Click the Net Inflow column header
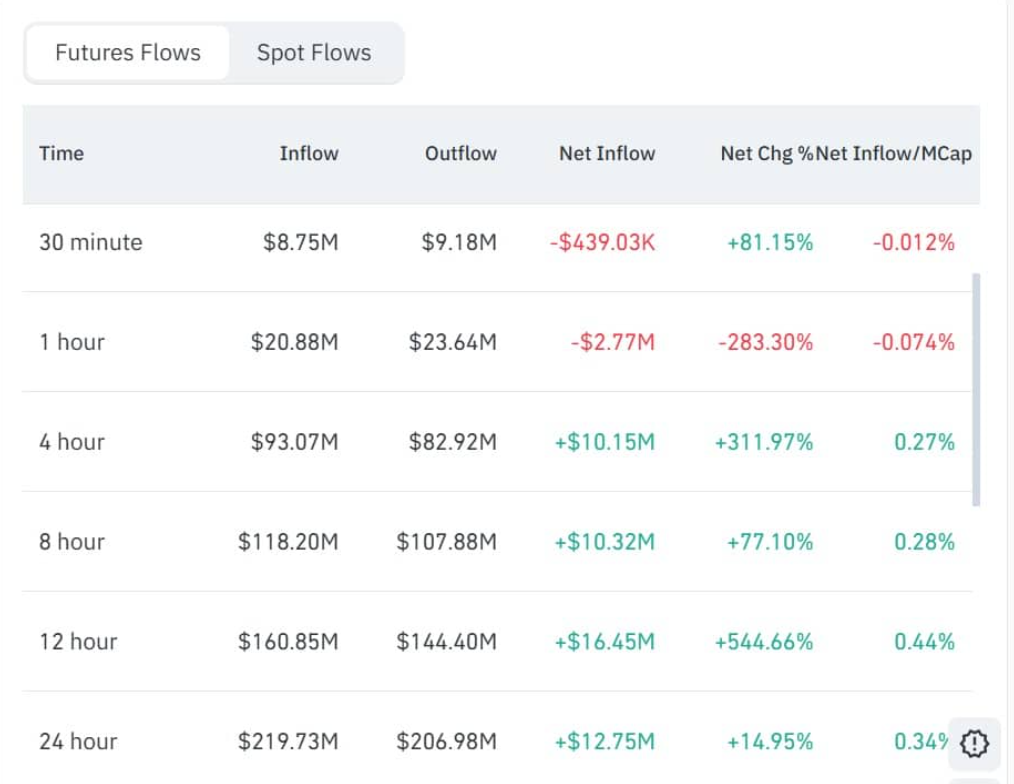 [607, 154]
